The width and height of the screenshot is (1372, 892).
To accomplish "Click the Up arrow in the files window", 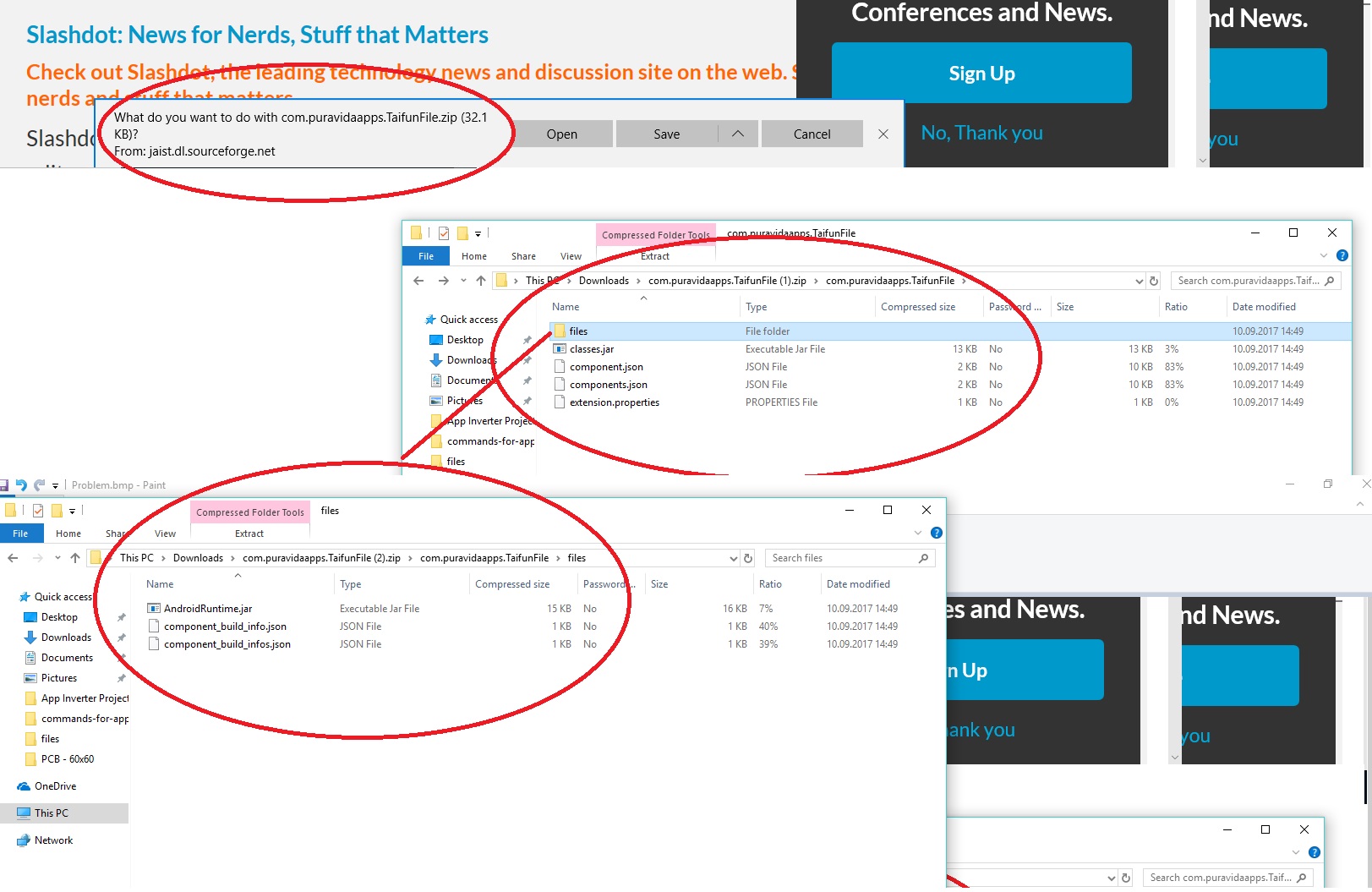I will [x=75, y=558].
